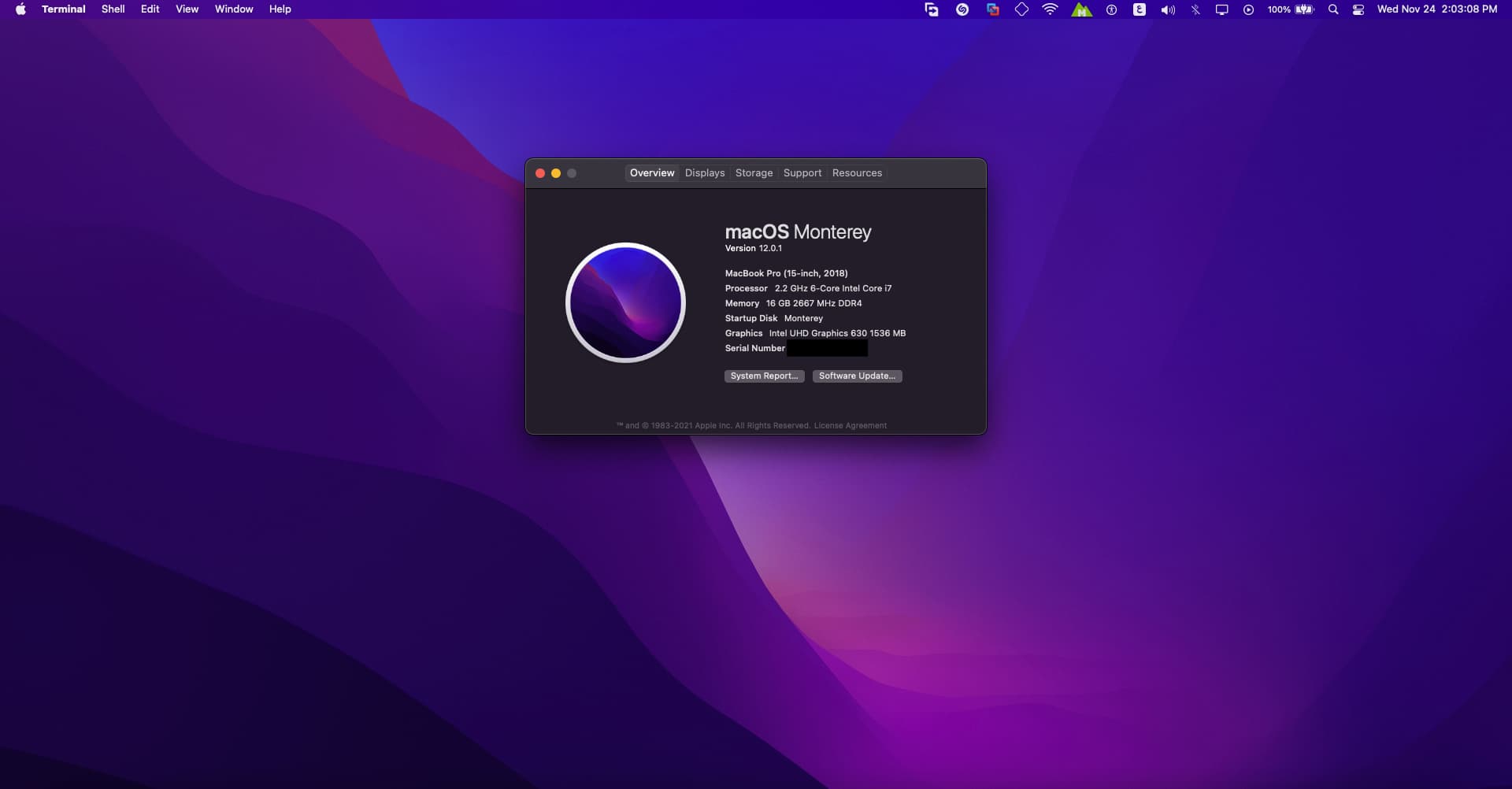Click the Software Update button

857,376
